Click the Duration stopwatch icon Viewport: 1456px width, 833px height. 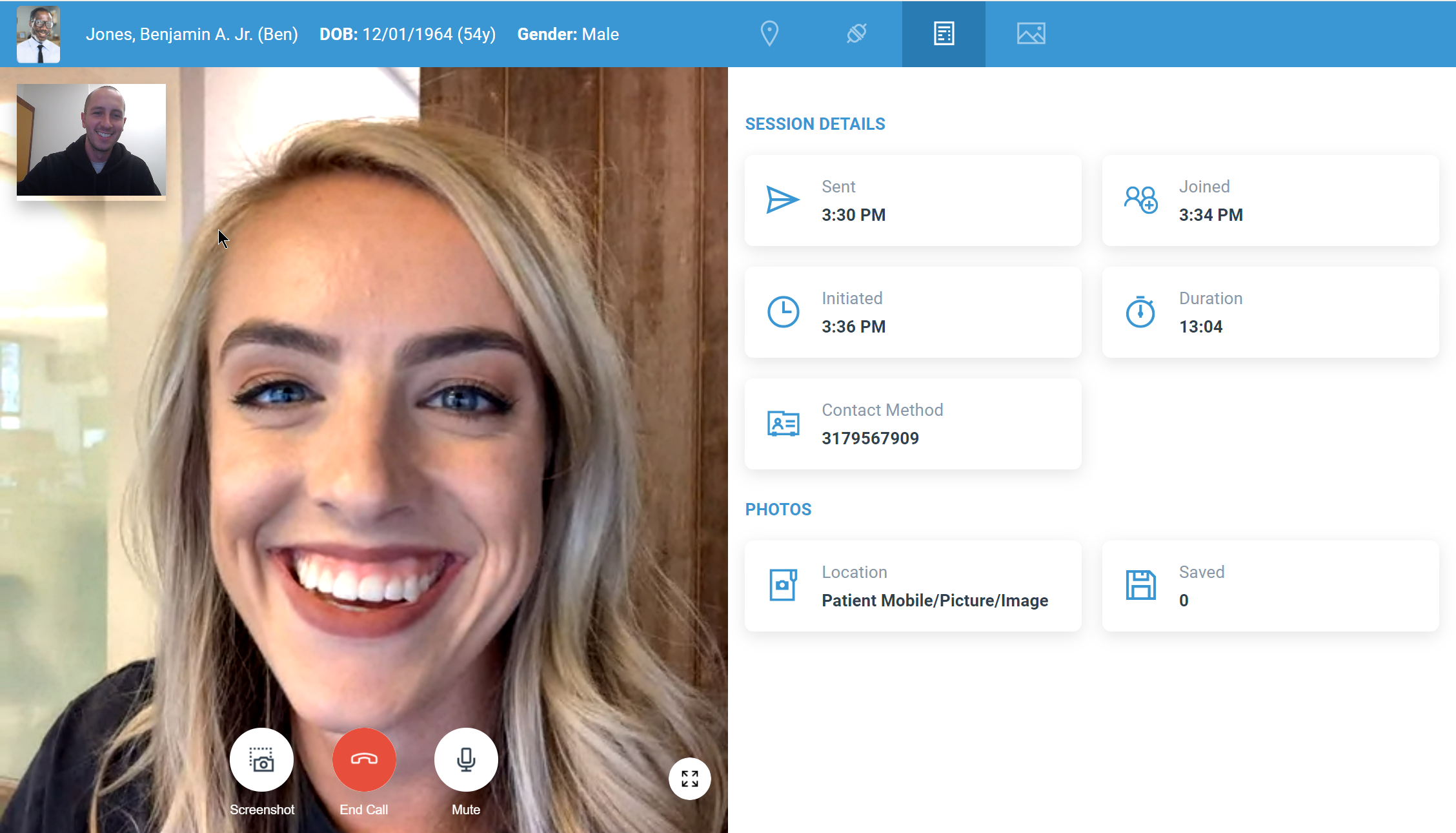(x=1140, y=312)
